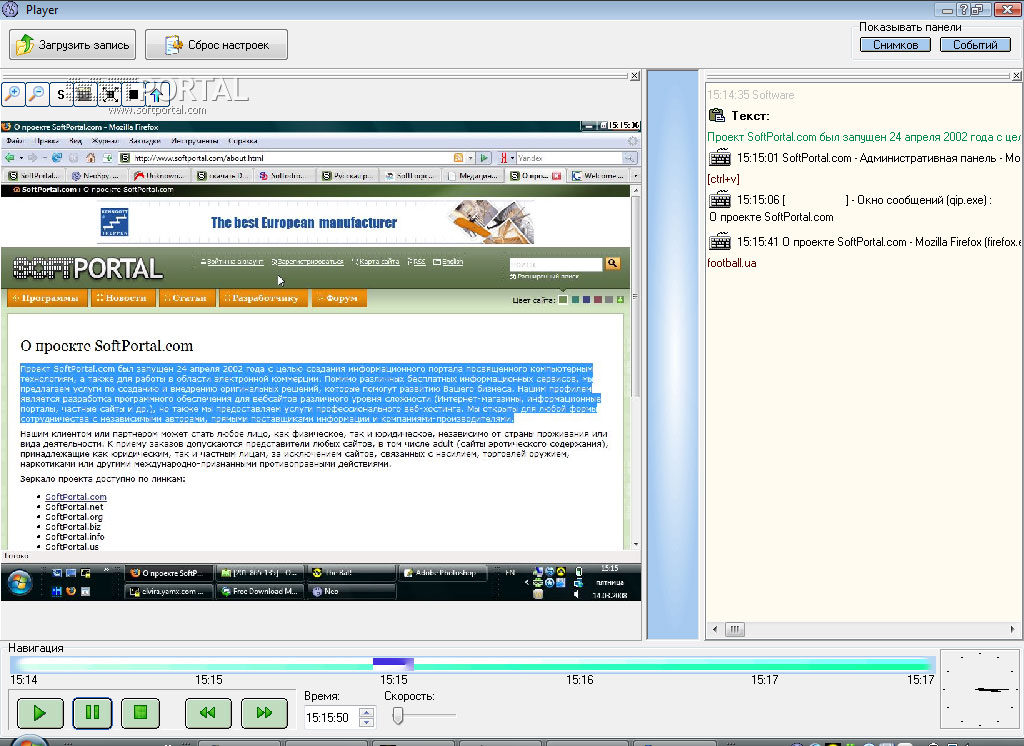1024x746 pixels.
Task: Click Программы tab in SoftPortal snapshot
Action: pyautogui.click(x=47, y=298)
